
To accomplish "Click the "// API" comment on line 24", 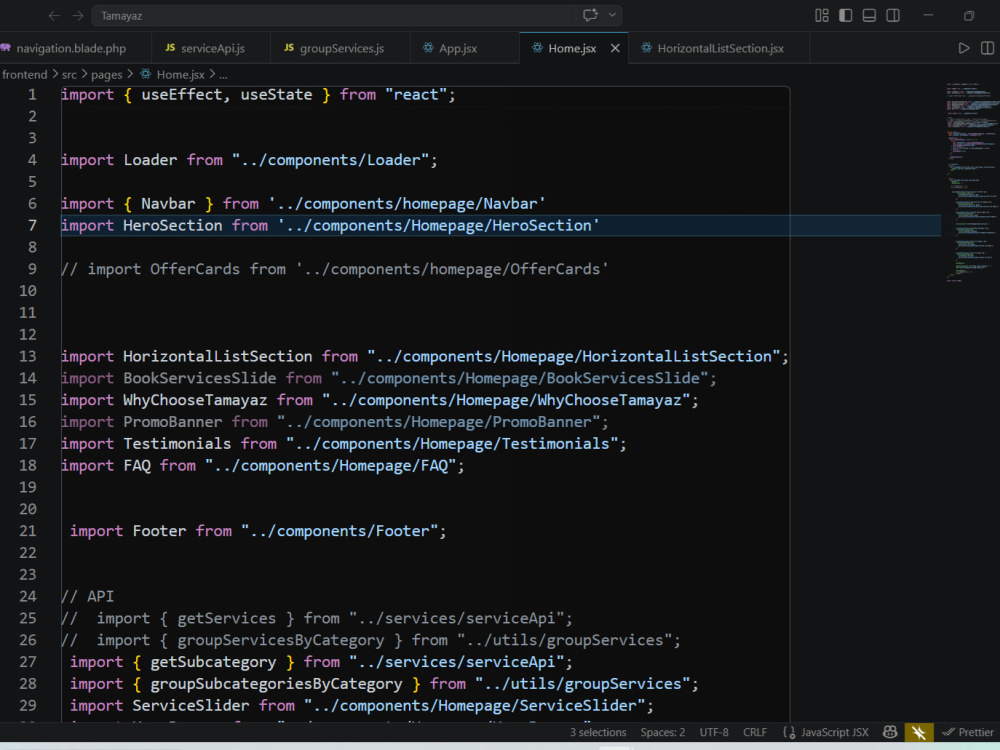I will 87,596.
